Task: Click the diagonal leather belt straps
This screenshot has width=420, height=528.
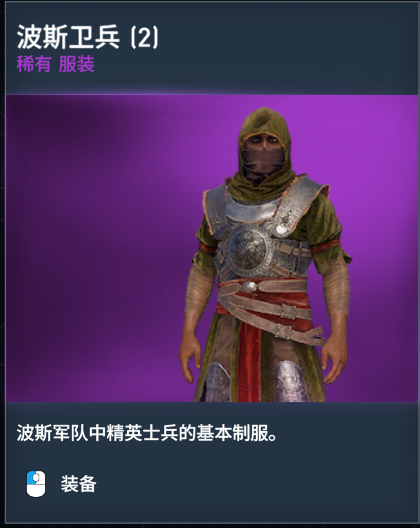Action: (x=273, y=319)
